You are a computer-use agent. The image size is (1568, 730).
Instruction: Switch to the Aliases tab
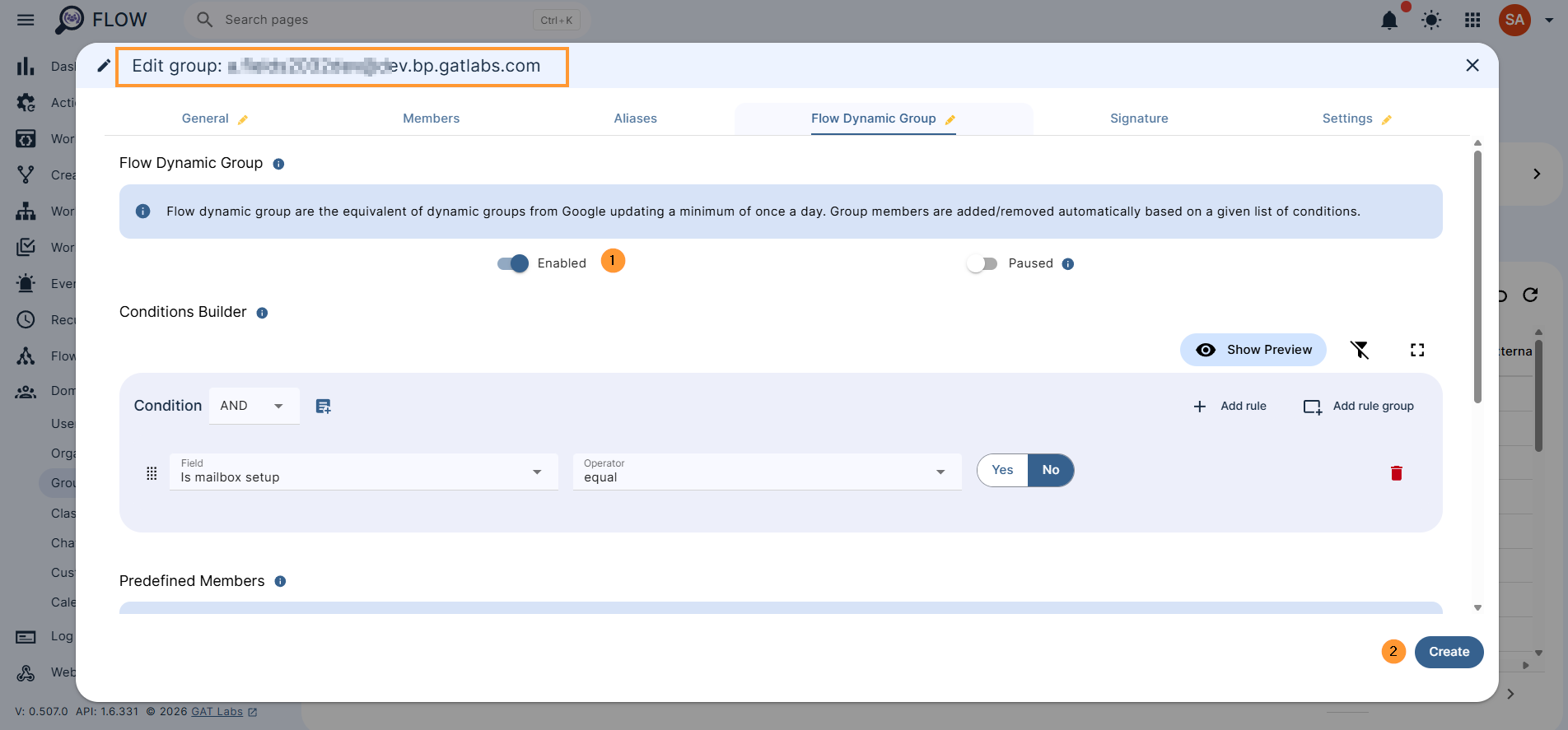point(635,119)
